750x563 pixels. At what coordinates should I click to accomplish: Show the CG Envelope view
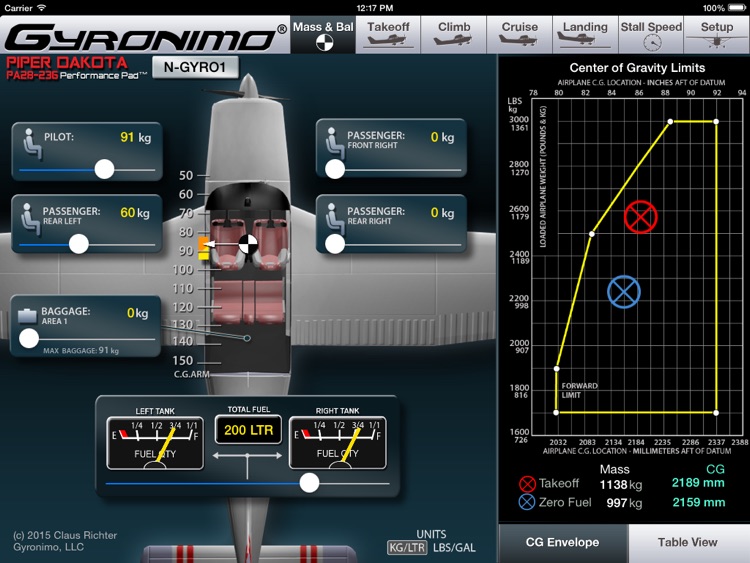(x=562, y=543)
